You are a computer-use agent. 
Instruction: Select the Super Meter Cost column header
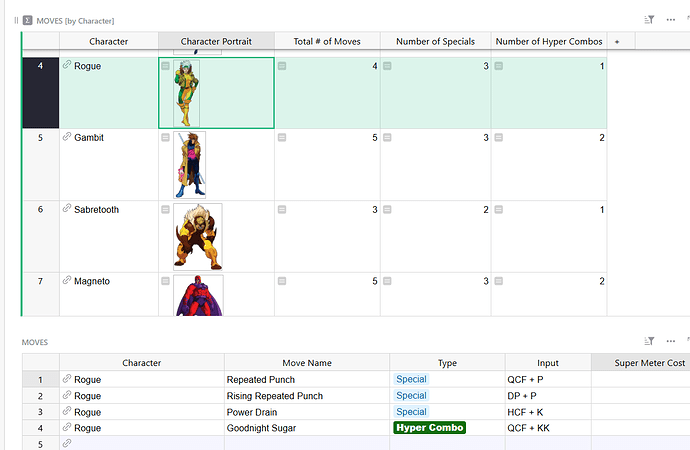(641, 363)
